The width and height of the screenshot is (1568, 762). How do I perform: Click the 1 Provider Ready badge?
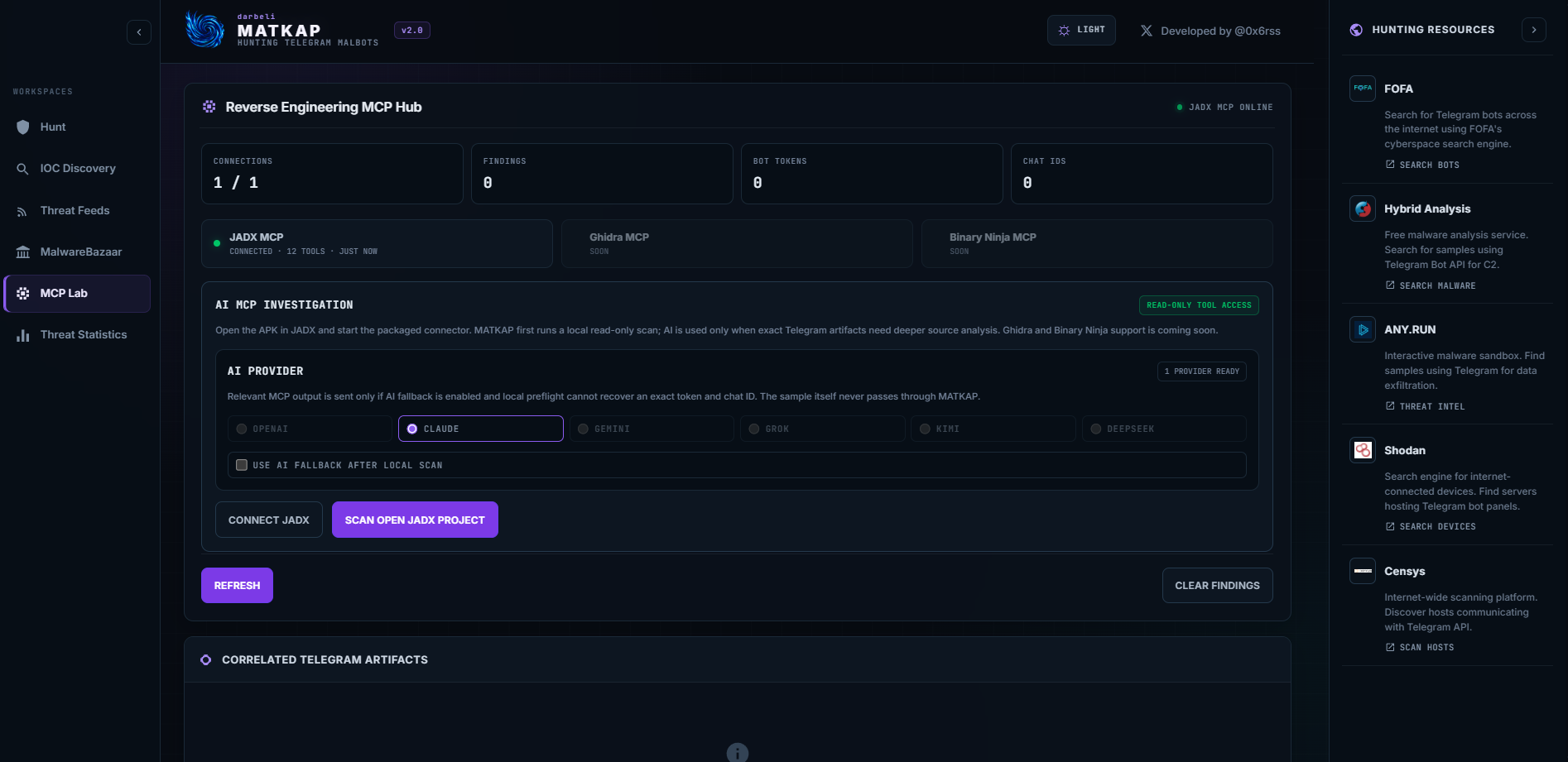click(x=1202, y=371)
